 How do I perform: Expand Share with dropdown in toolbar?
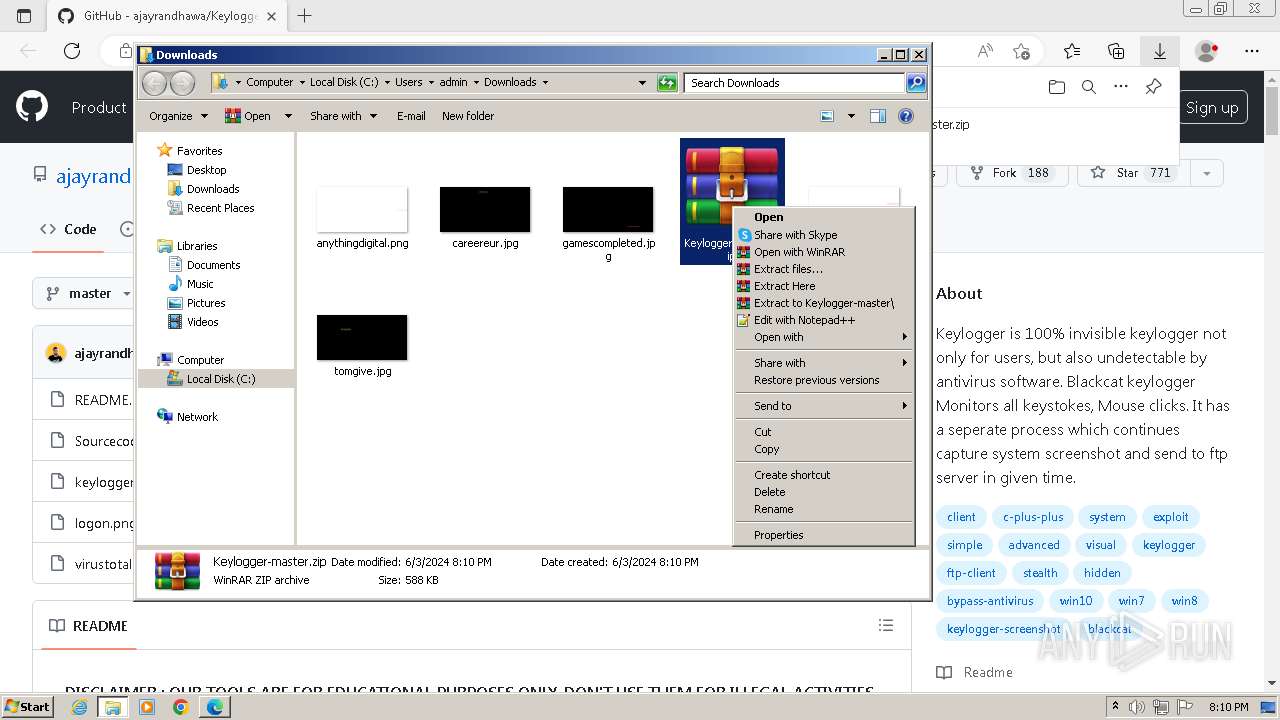click(x=343, y=116)
